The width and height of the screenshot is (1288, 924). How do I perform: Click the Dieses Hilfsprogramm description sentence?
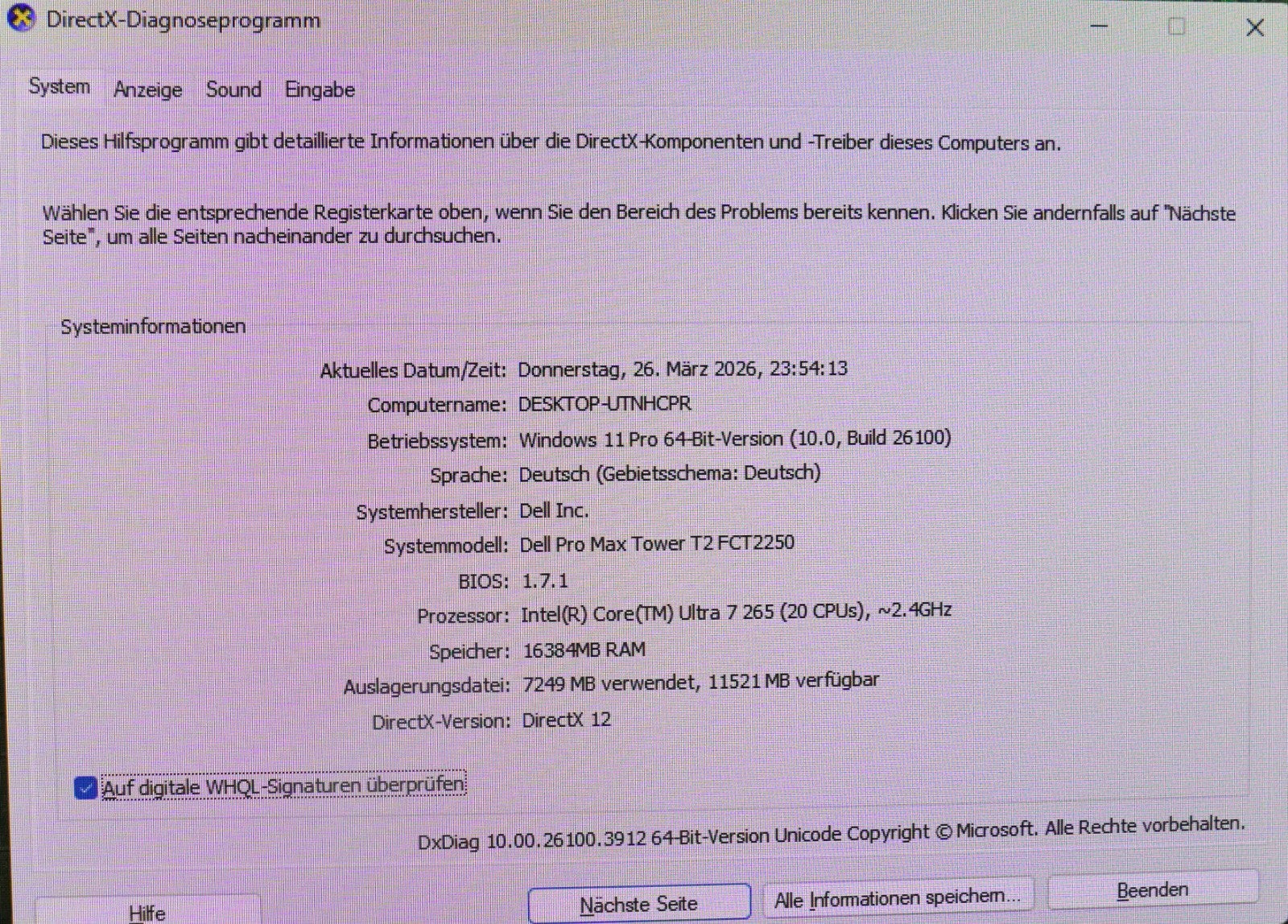551,142
